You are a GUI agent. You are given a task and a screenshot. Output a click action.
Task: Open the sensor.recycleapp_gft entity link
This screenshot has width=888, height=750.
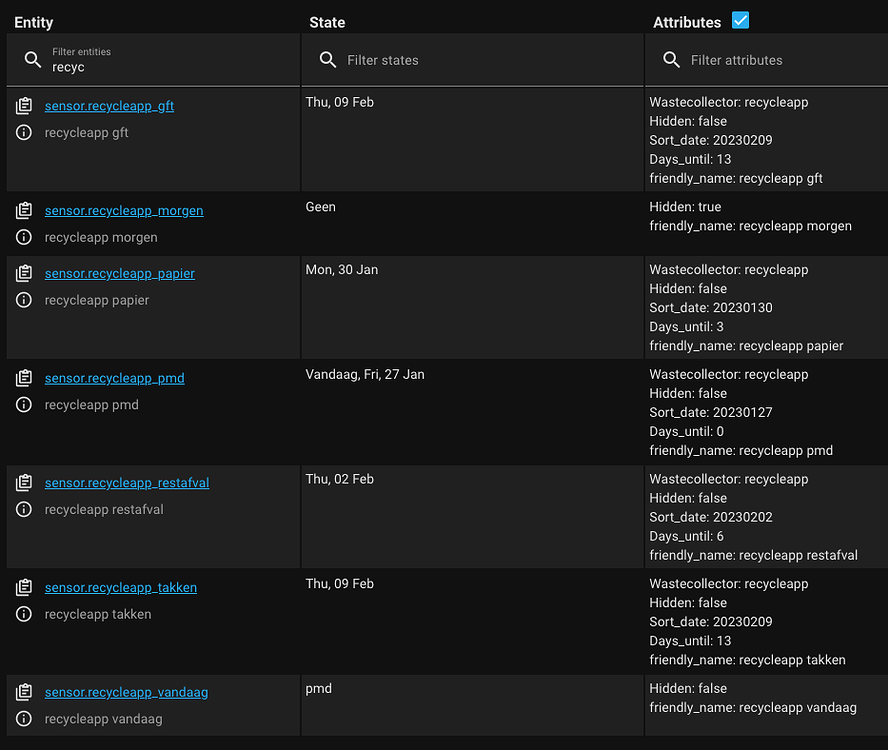109,106
